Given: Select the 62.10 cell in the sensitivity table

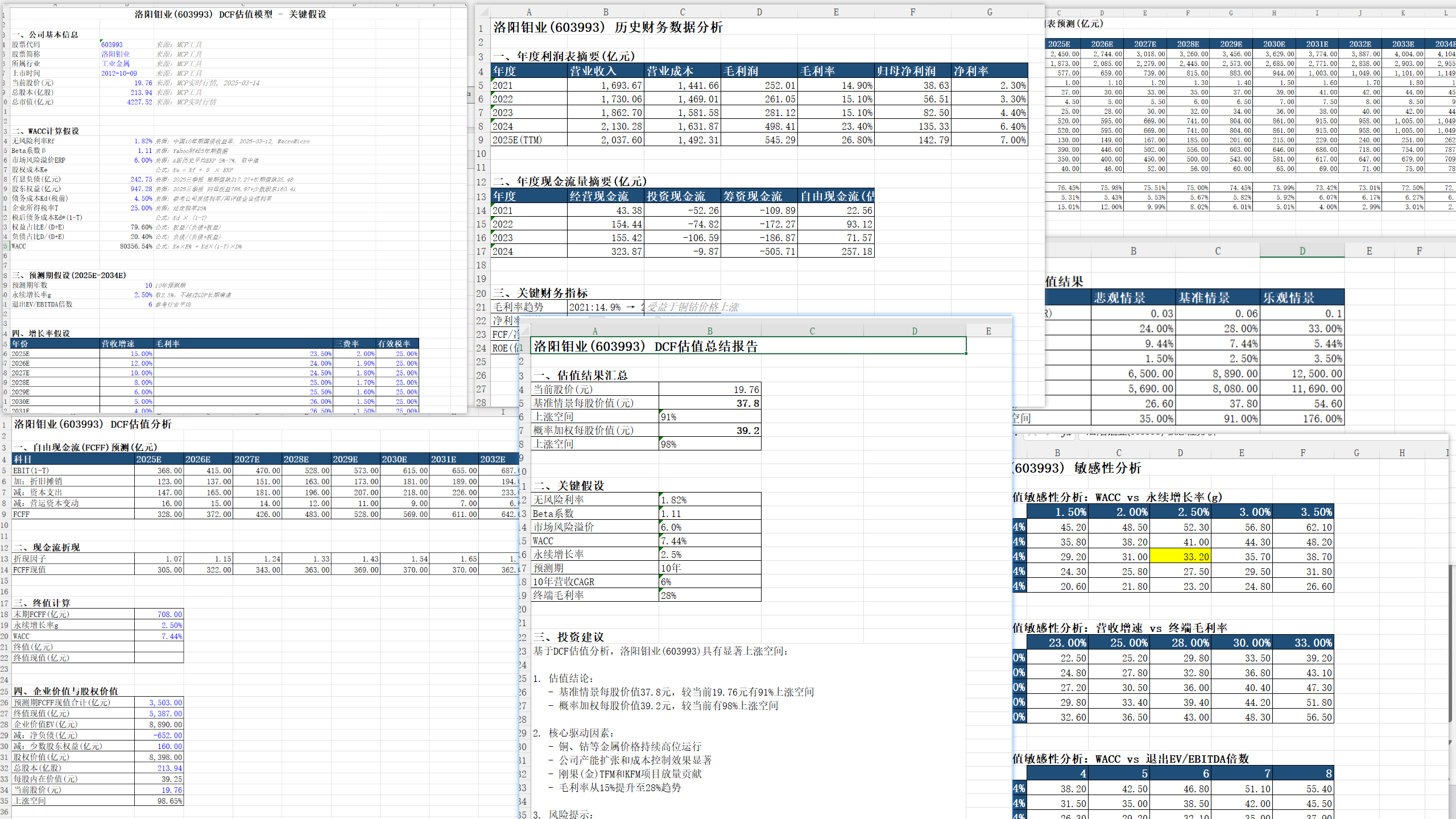Looking at the screenshot, I should [x=1303, y=527].
